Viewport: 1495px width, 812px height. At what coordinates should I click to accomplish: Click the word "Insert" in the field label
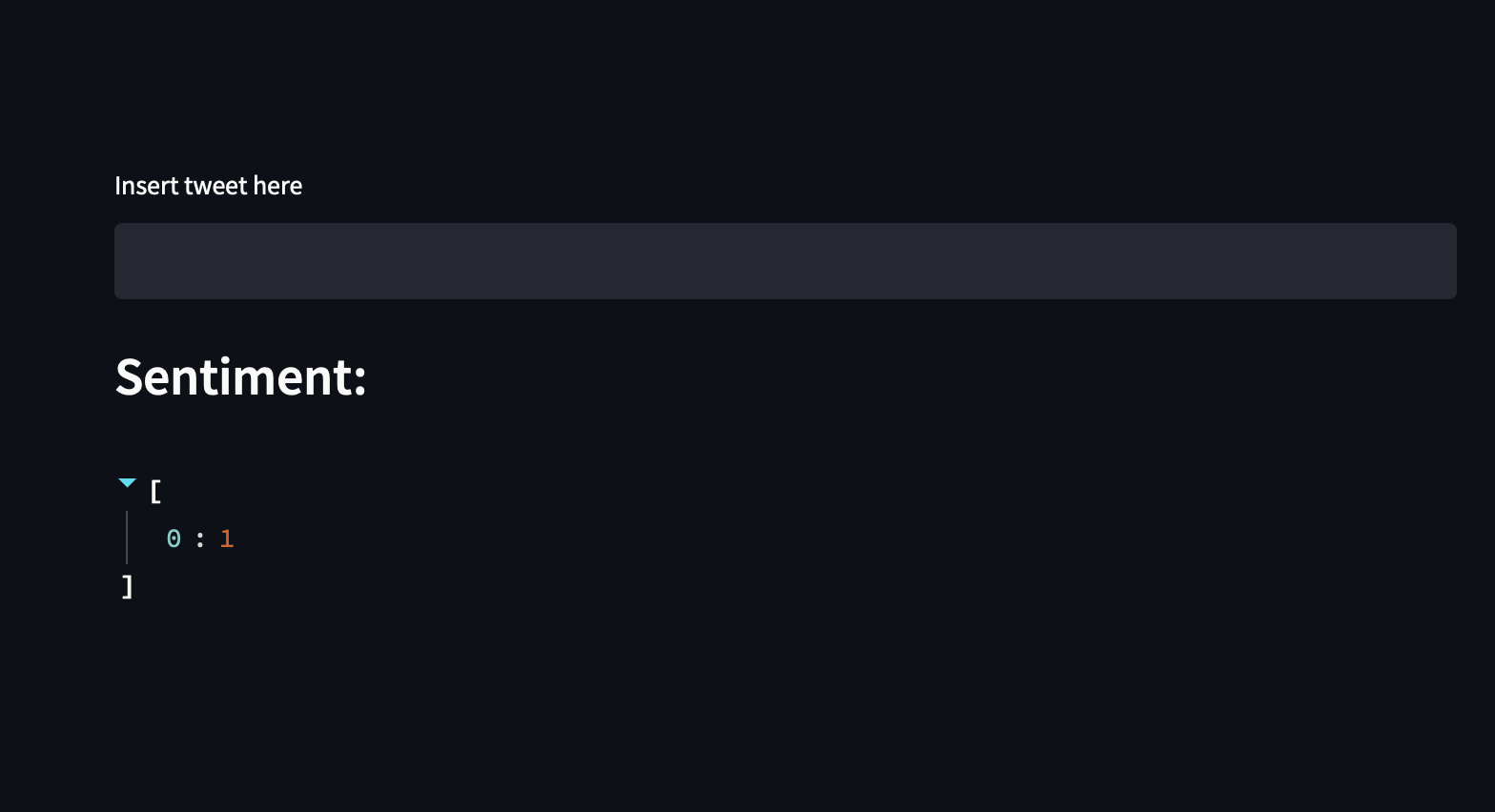[146, 186]
